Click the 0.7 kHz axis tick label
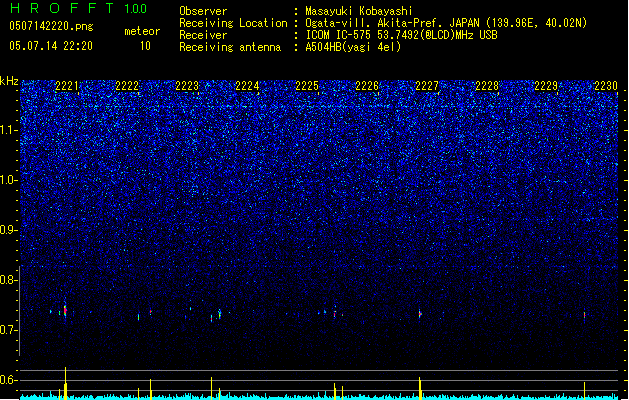Image resolution: width=629 pixels, height=400 pixels. pyautogui.click(x=9, y=330)
